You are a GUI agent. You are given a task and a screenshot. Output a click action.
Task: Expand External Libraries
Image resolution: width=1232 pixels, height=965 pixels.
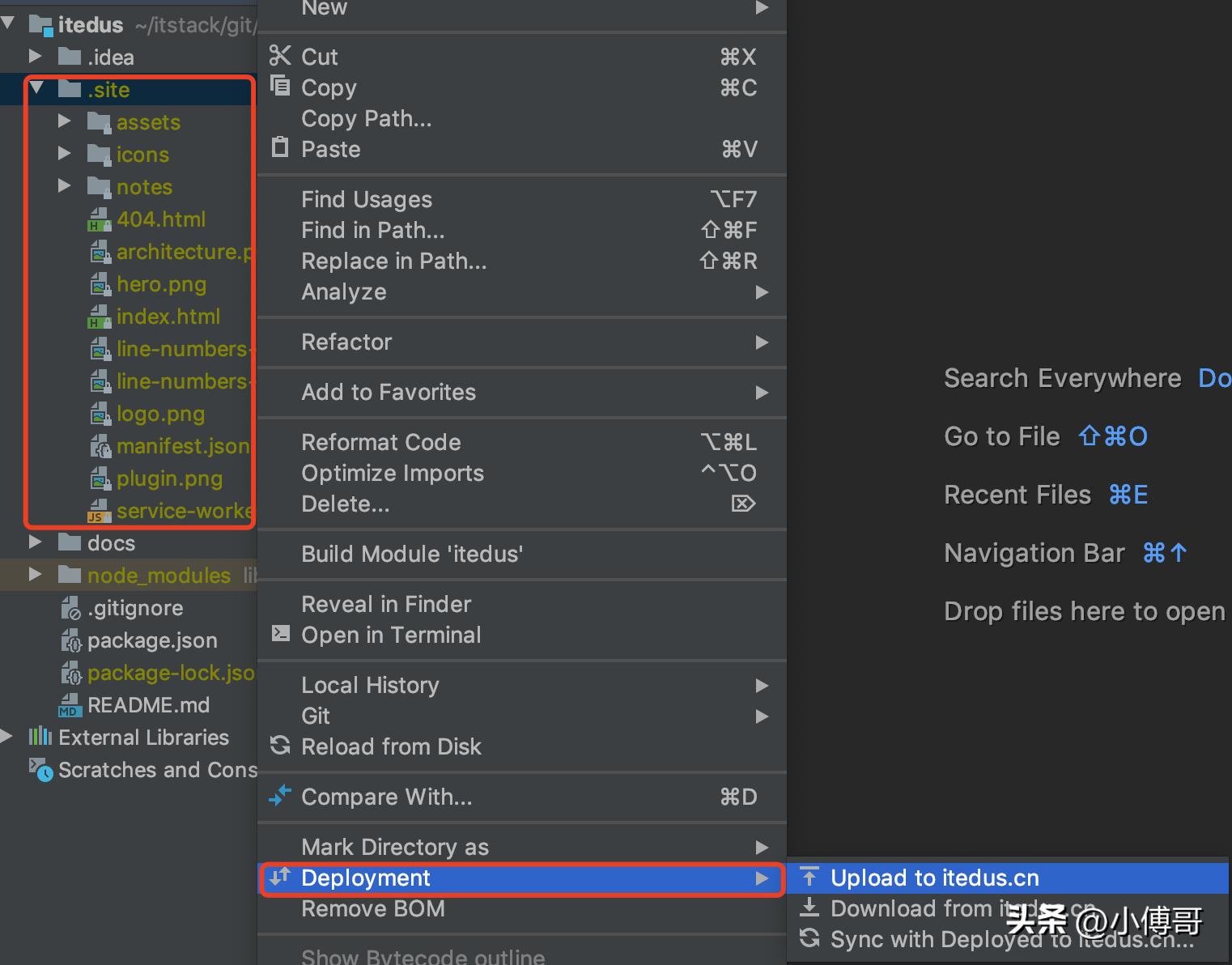[6, 737]
